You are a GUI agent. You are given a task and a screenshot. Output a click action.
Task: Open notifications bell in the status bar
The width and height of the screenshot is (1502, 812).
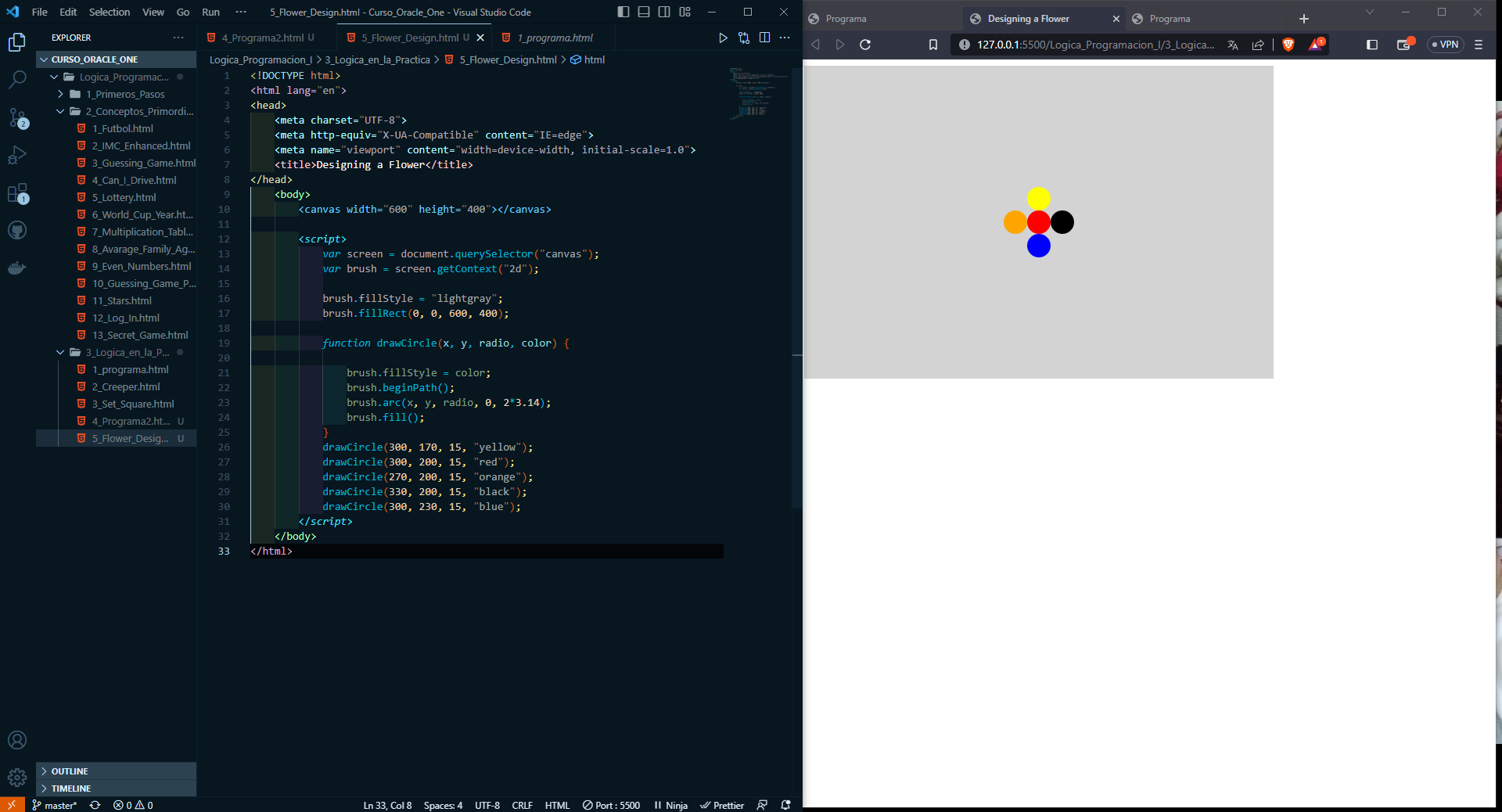(x=785, y=805)
